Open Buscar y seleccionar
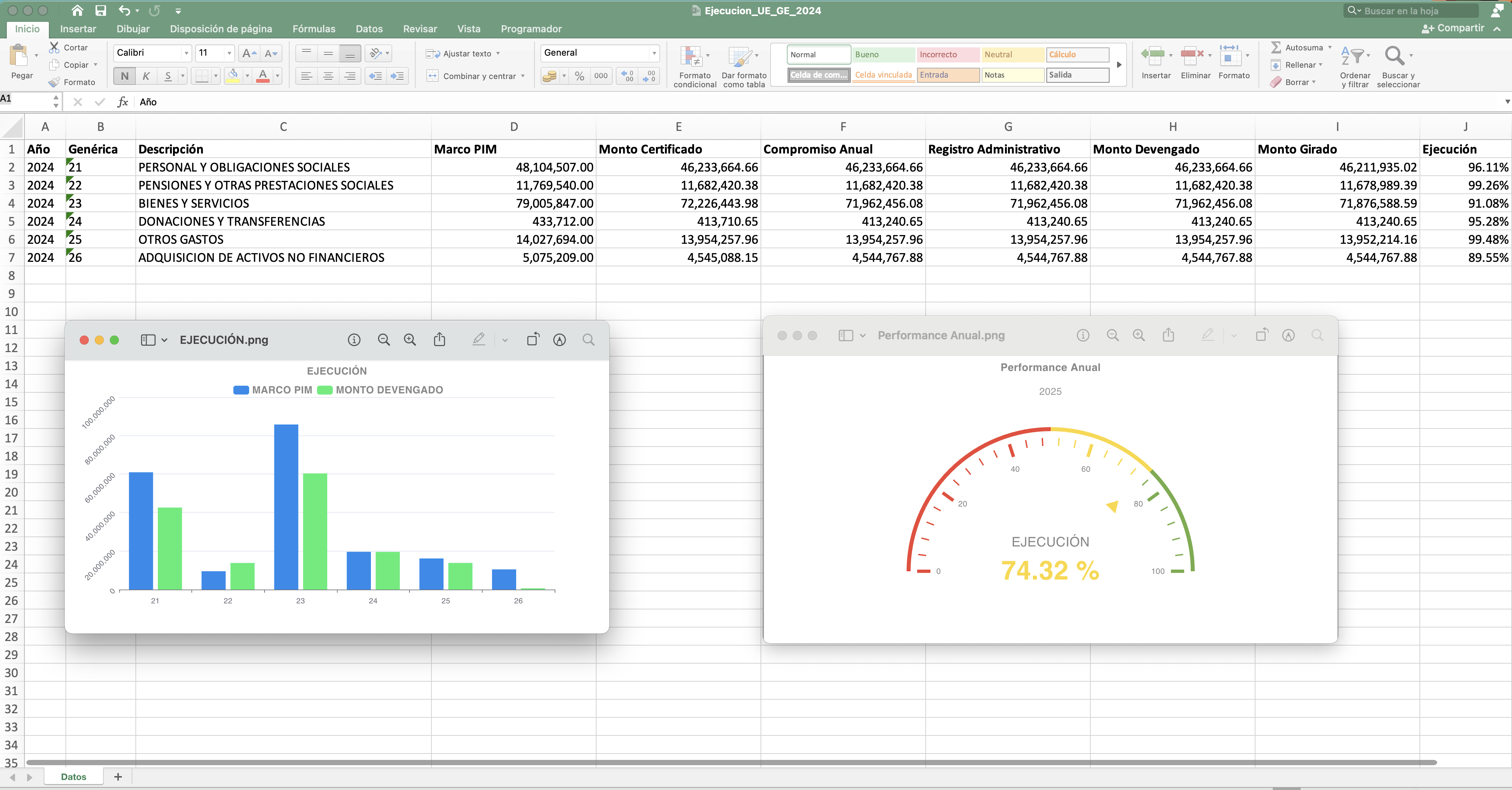 click(1398, 65)
